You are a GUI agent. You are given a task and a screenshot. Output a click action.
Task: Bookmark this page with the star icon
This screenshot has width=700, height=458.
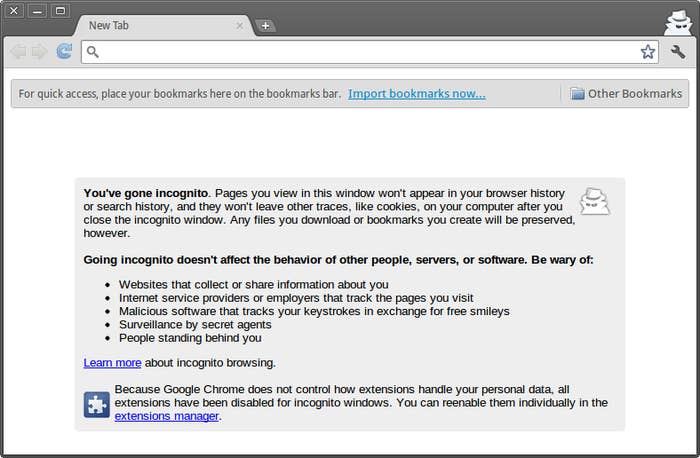pos(648,52)
